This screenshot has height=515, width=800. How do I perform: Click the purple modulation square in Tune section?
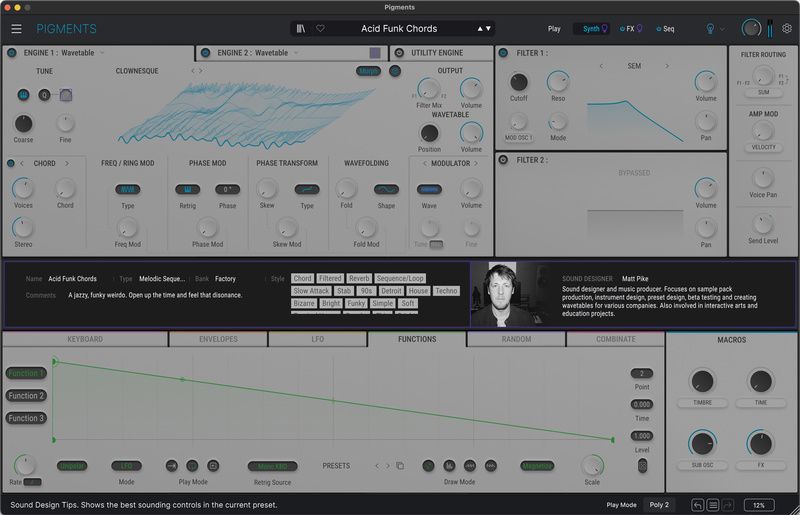pos(66,95)
